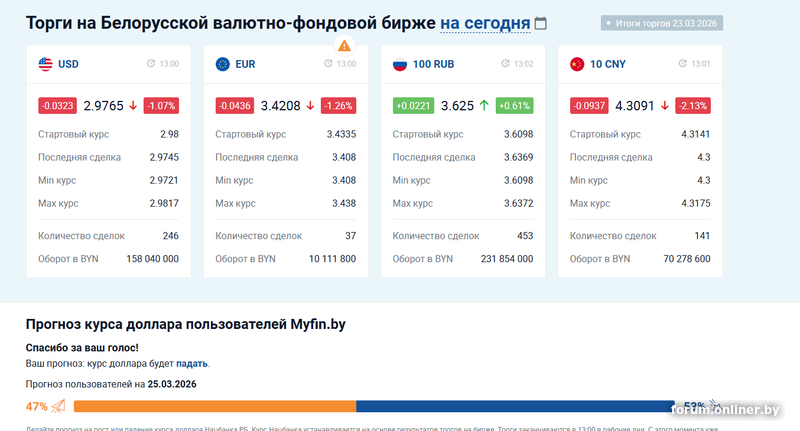Click the orange paper plane icon near 47%
800x431 pixels.
[x=59, y=406]
